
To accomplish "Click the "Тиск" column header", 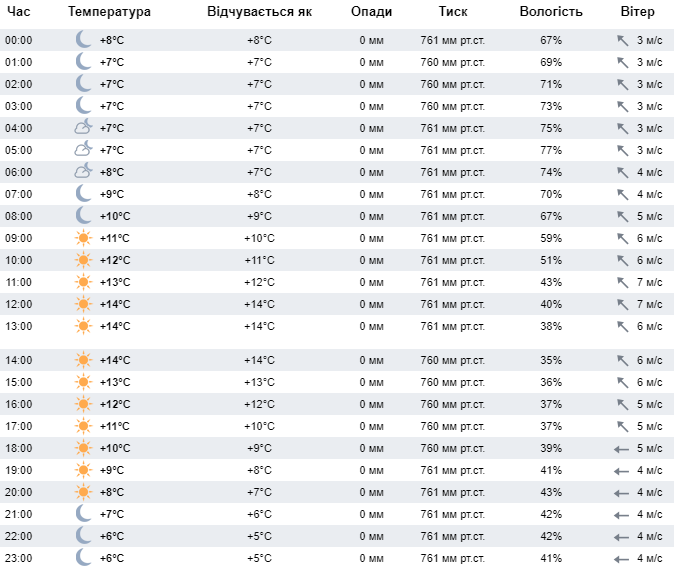I will coord(452,12).
